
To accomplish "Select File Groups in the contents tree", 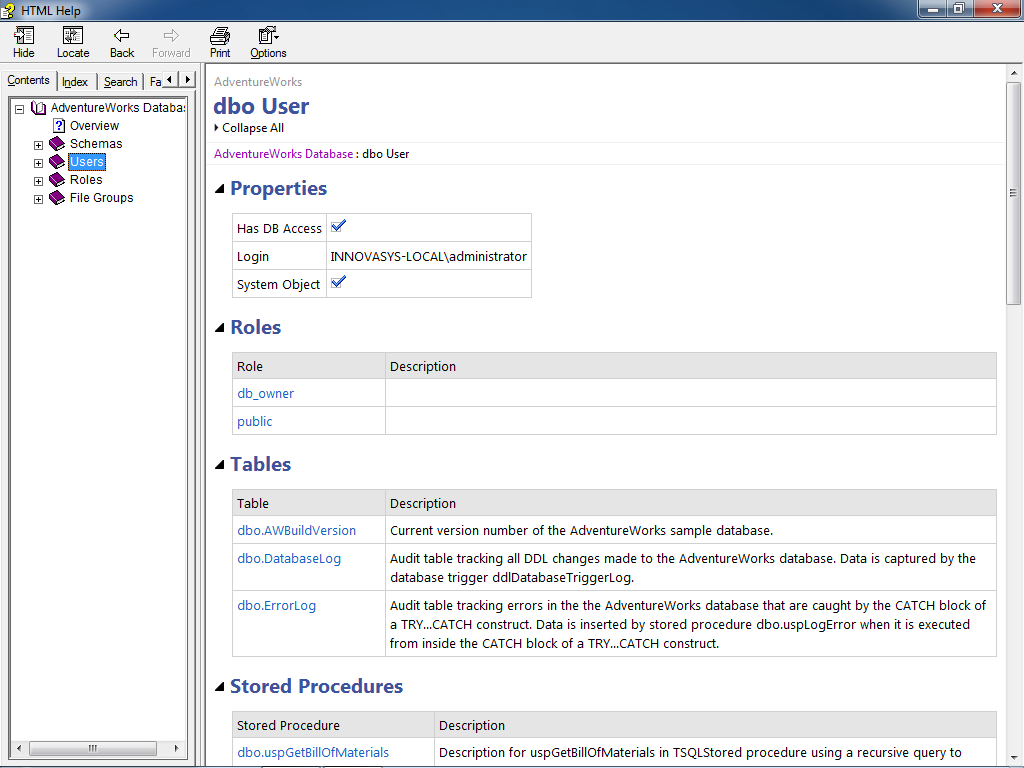I will 101,198.
